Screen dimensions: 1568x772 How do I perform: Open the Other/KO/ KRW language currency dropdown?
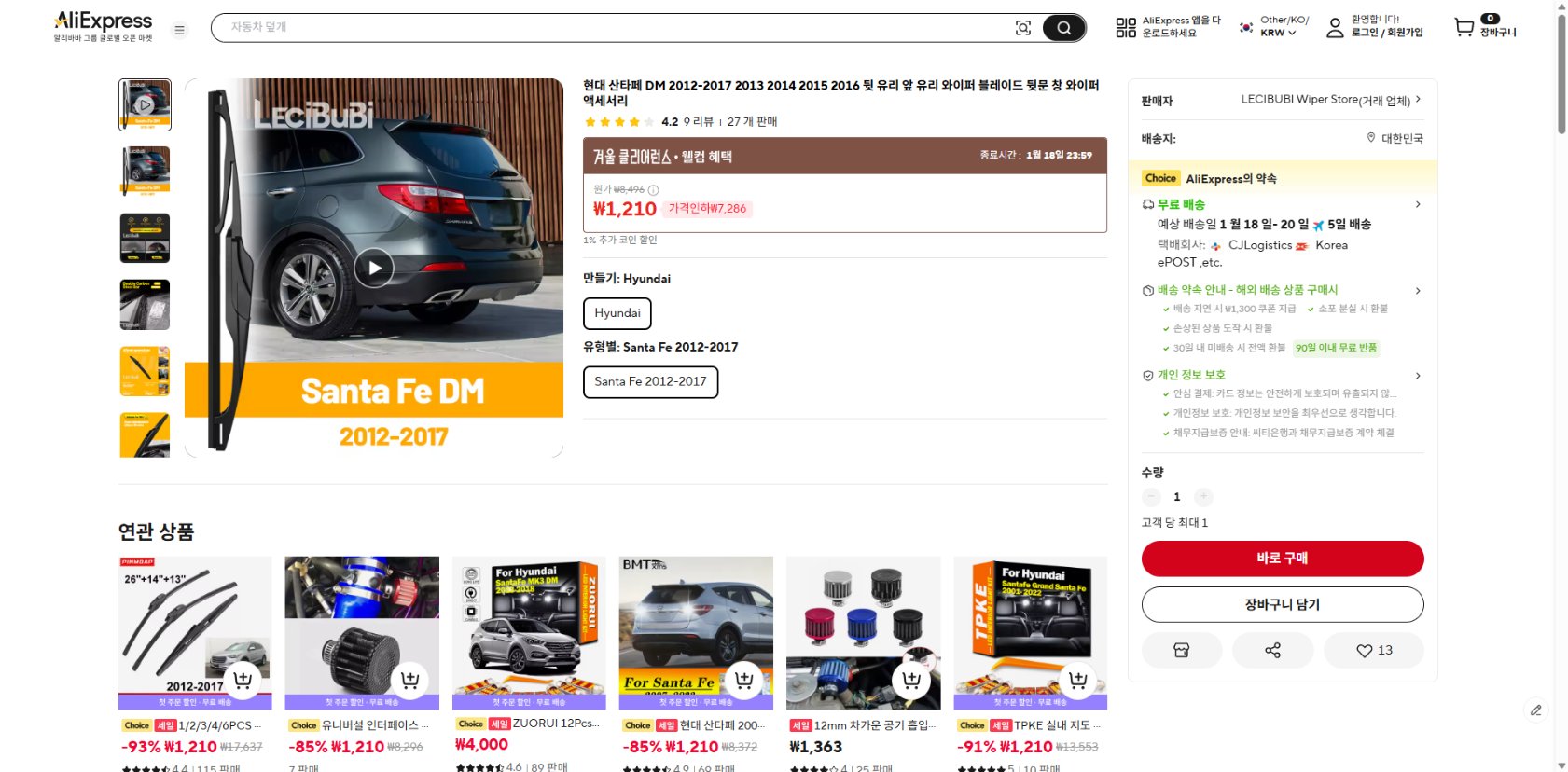click(x=1274, y=26)
